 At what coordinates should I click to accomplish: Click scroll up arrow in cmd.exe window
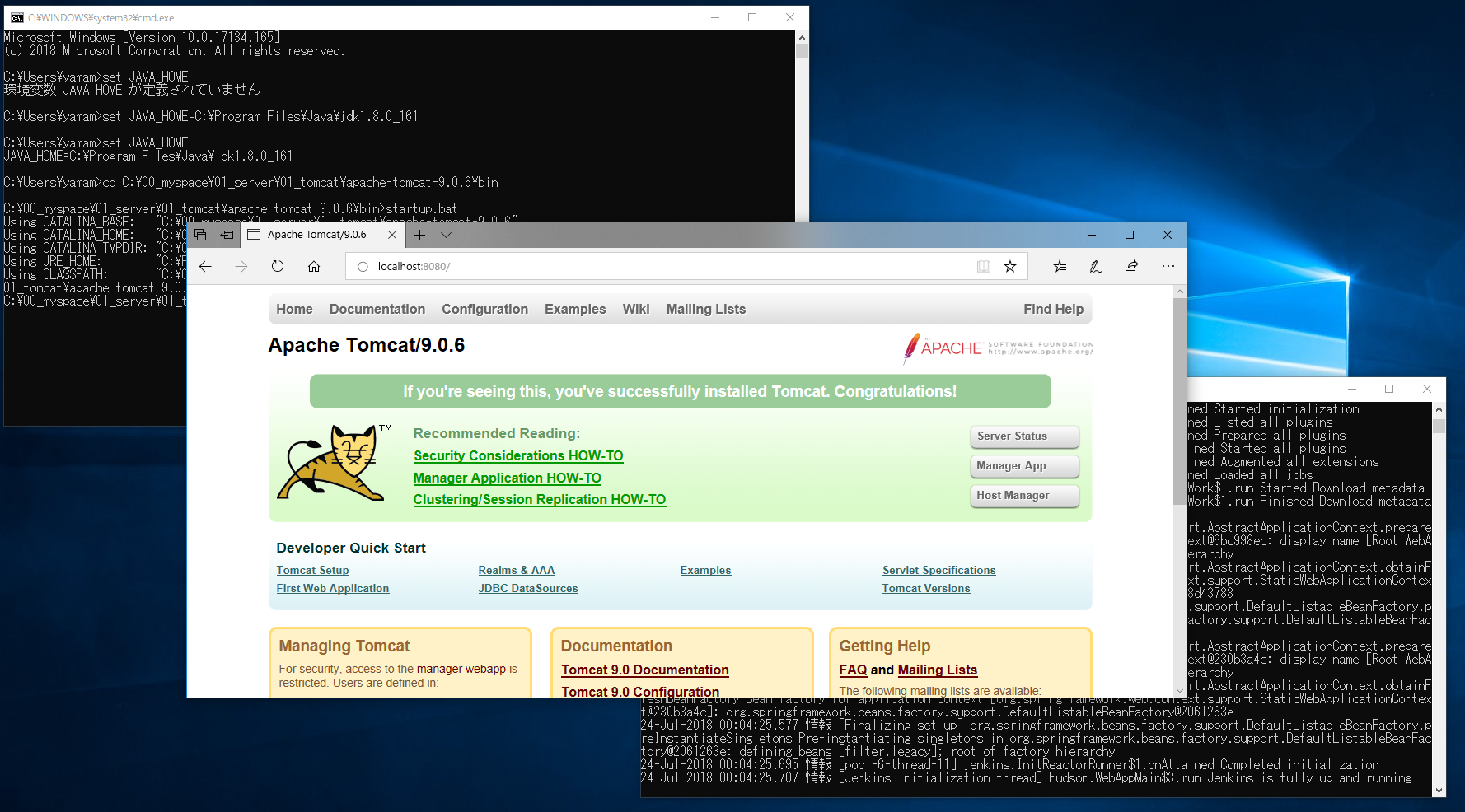(x=802, y=38)
